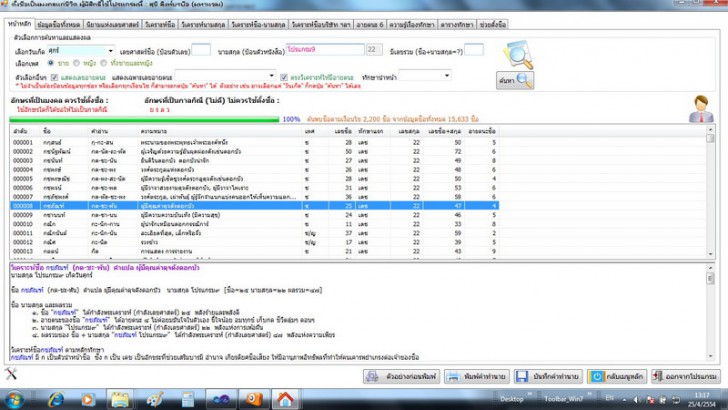
Task: Open the ช่วยตั้งชื่อ tab
Action: pos(493,24)
